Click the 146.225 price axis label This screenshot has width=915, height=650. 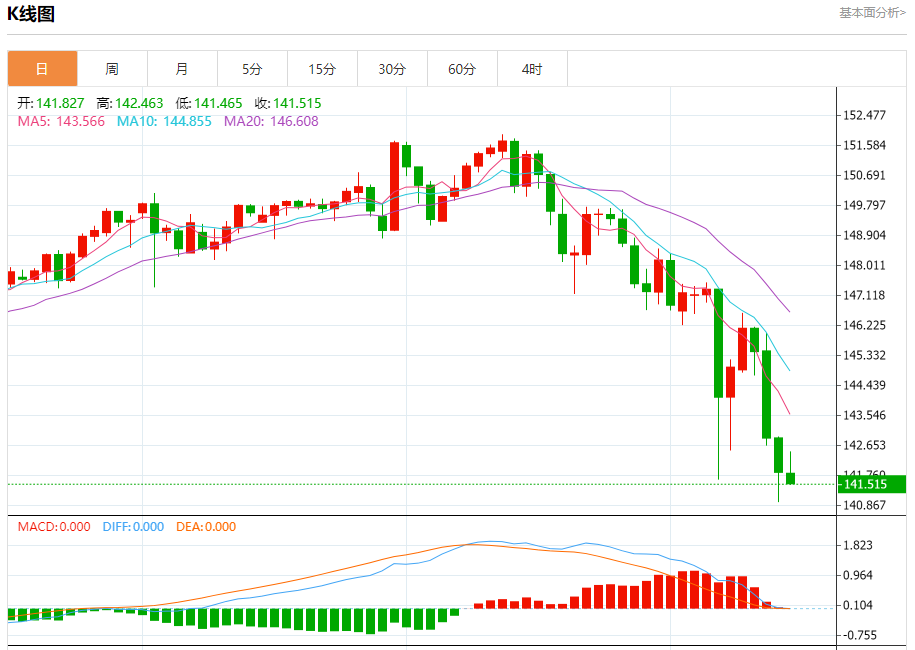864,326
